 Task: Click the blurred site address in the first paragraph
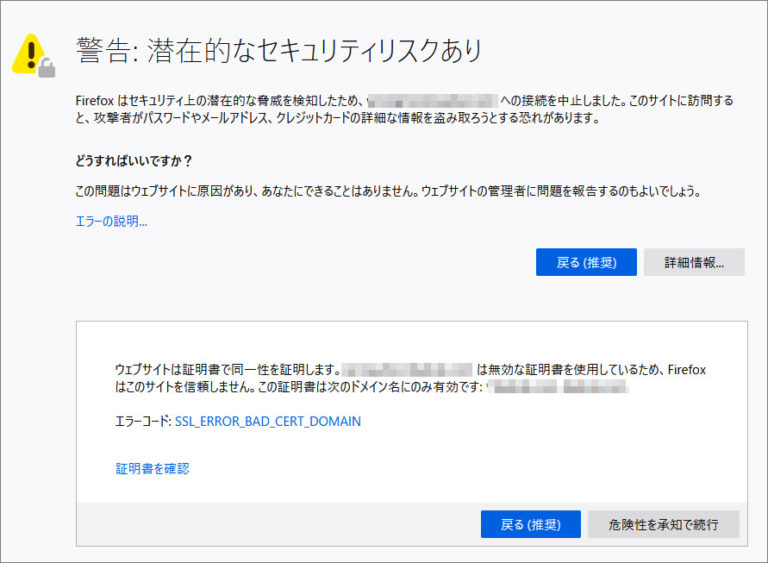pyautogui.click(x=432, y=100)
